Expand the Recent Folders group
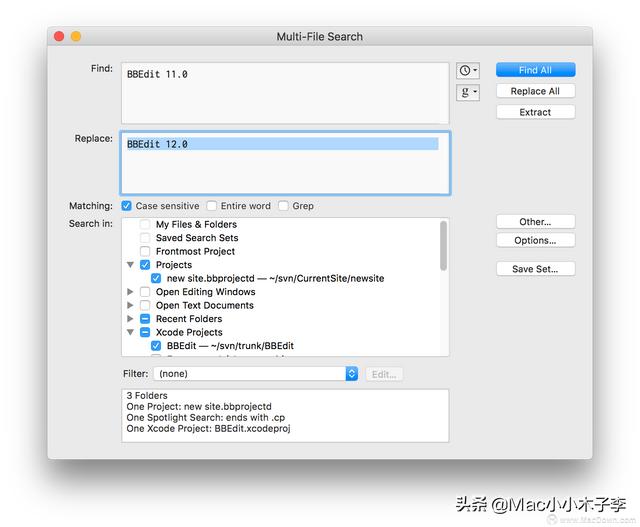640x527 pixels. point(131,319)
